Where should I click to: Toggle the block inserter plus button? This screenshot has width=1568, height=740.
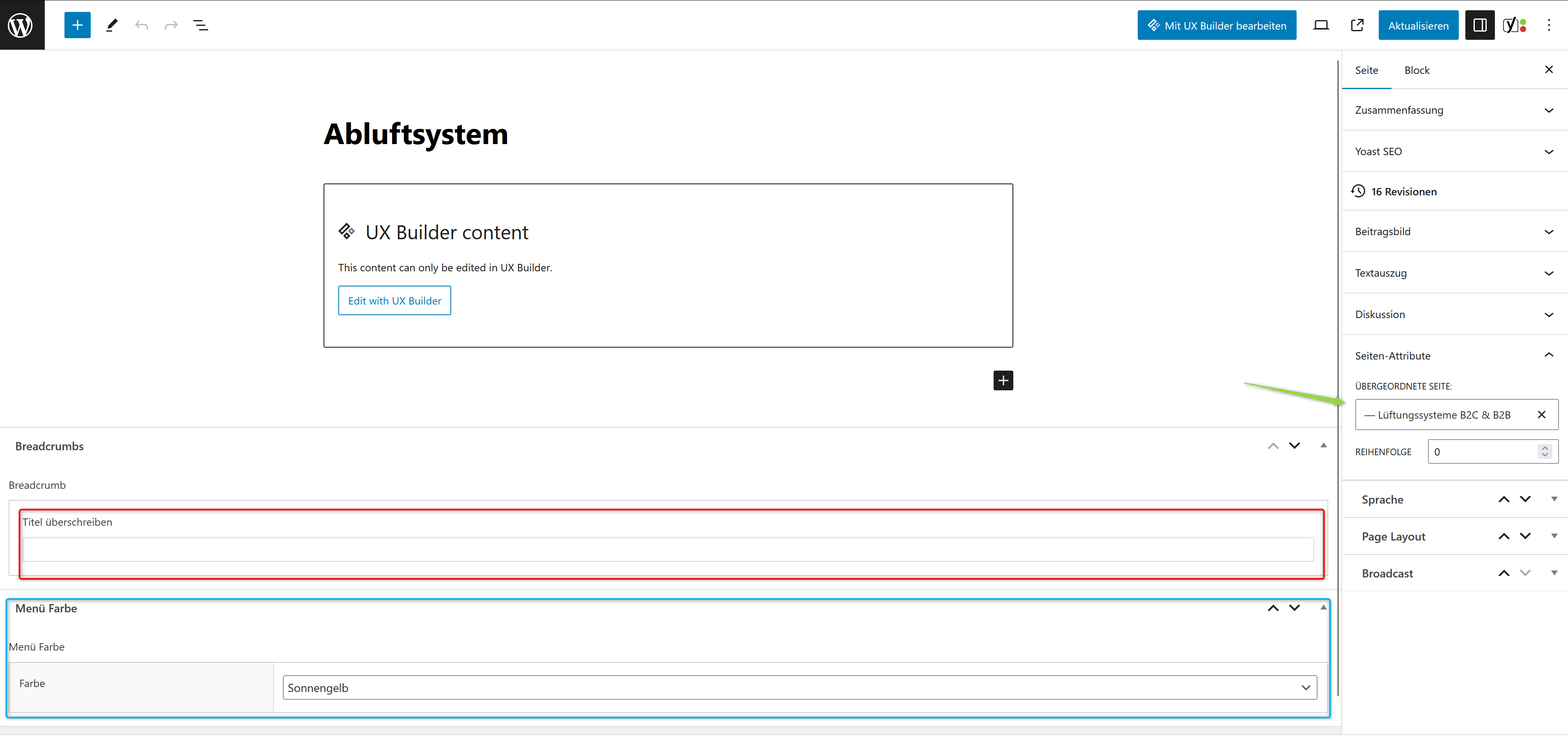tap(77, 25)
